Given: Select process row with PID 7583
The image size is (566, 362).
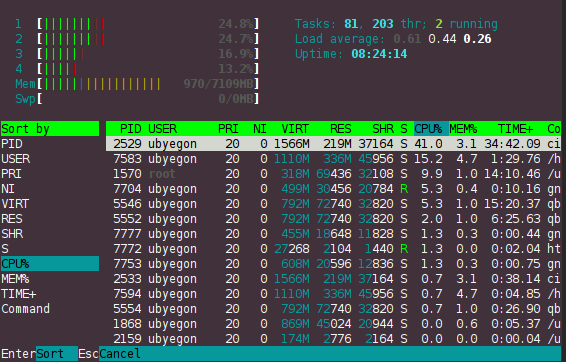Looking at the screenshot, I should [x=333, y=159].
